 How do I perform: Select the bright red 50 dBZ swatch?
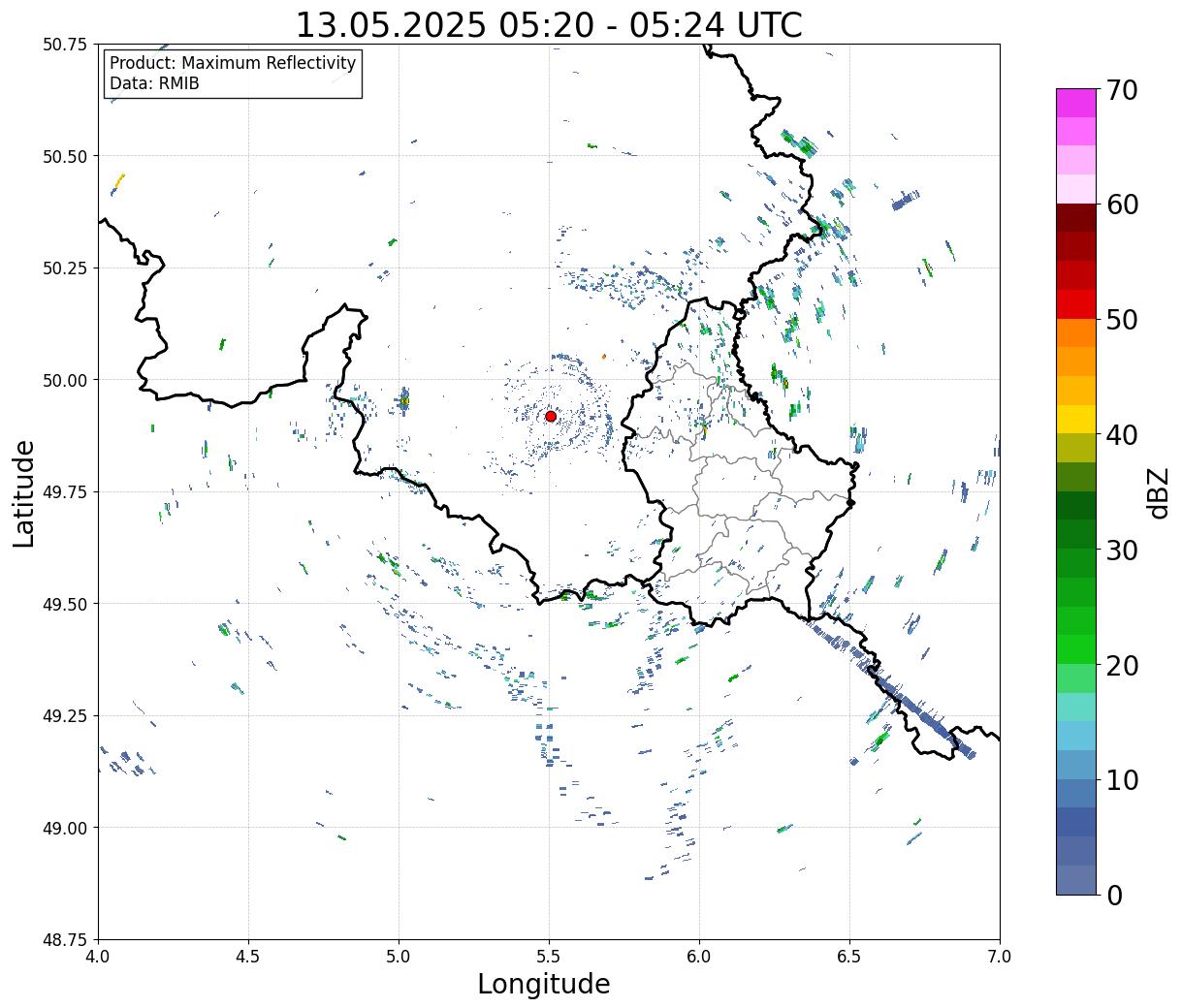[x=1076, y=304]
